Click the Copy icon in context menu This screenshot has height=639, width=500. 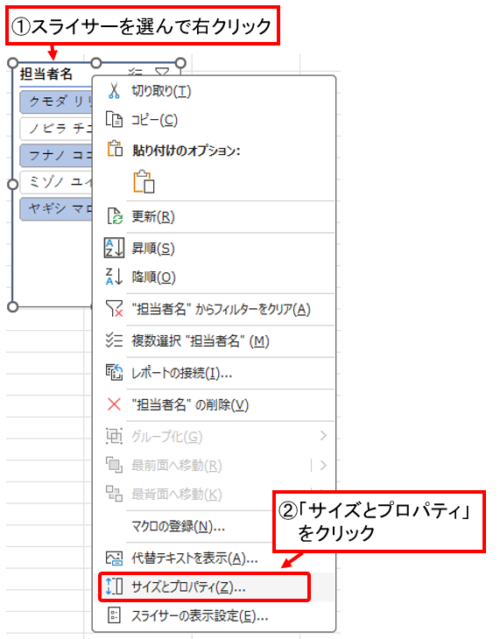point(114,120)
